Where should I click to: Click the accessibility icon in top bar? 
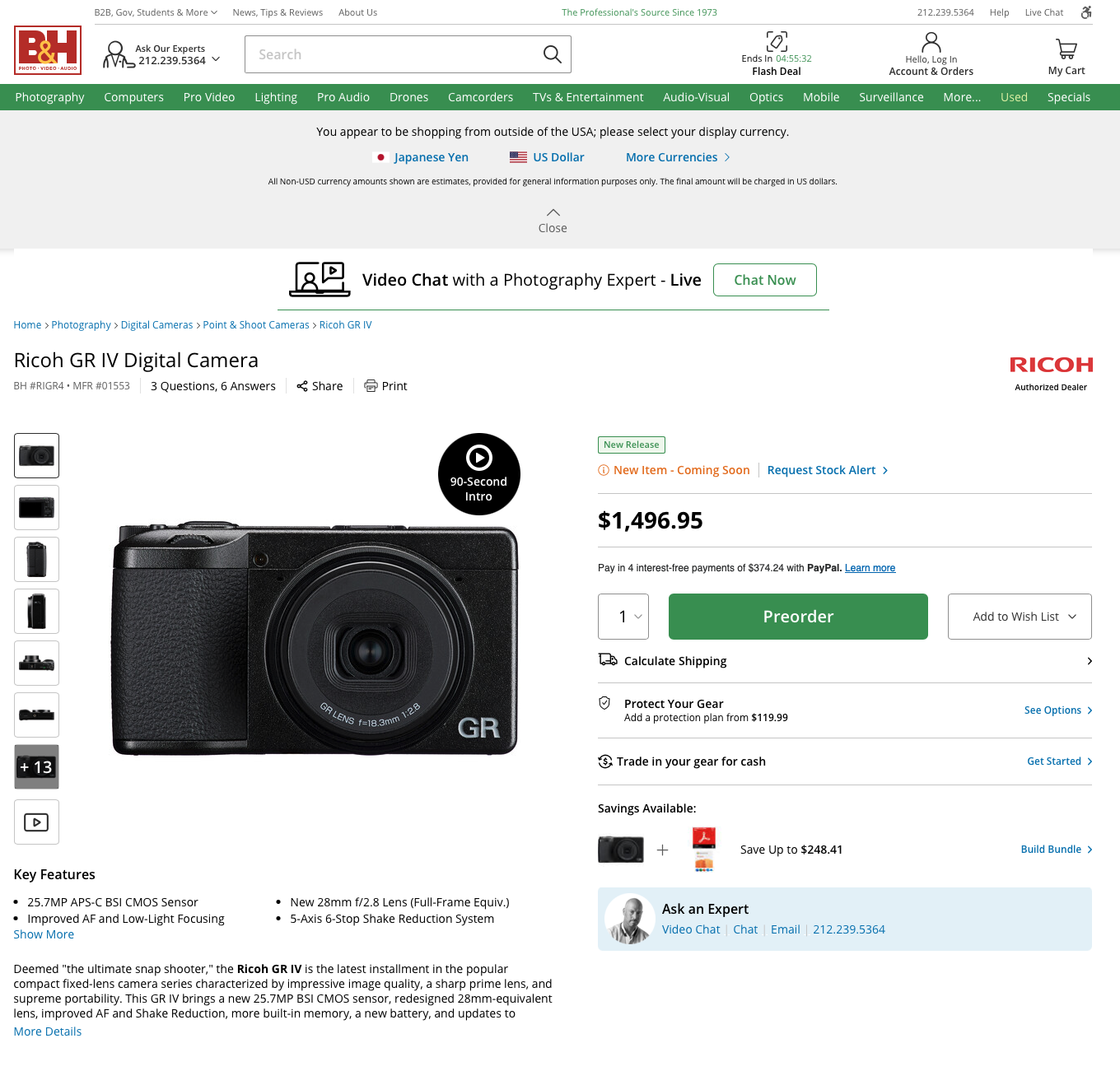[1086, 12]
